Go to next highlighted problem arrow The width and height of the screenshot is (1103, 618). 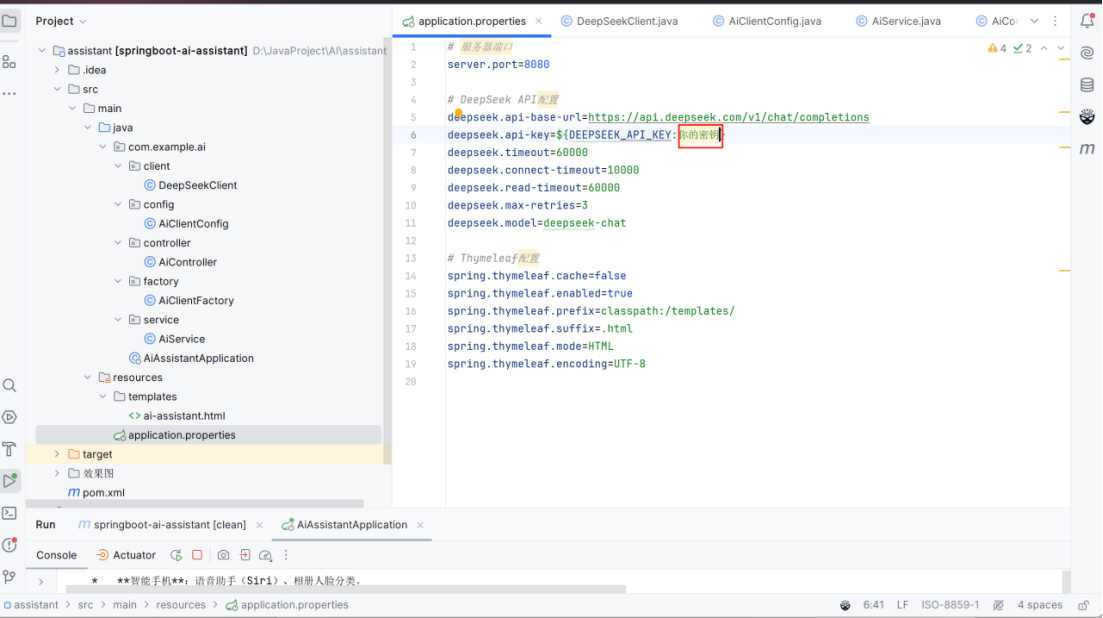(x=1061, y=49)
